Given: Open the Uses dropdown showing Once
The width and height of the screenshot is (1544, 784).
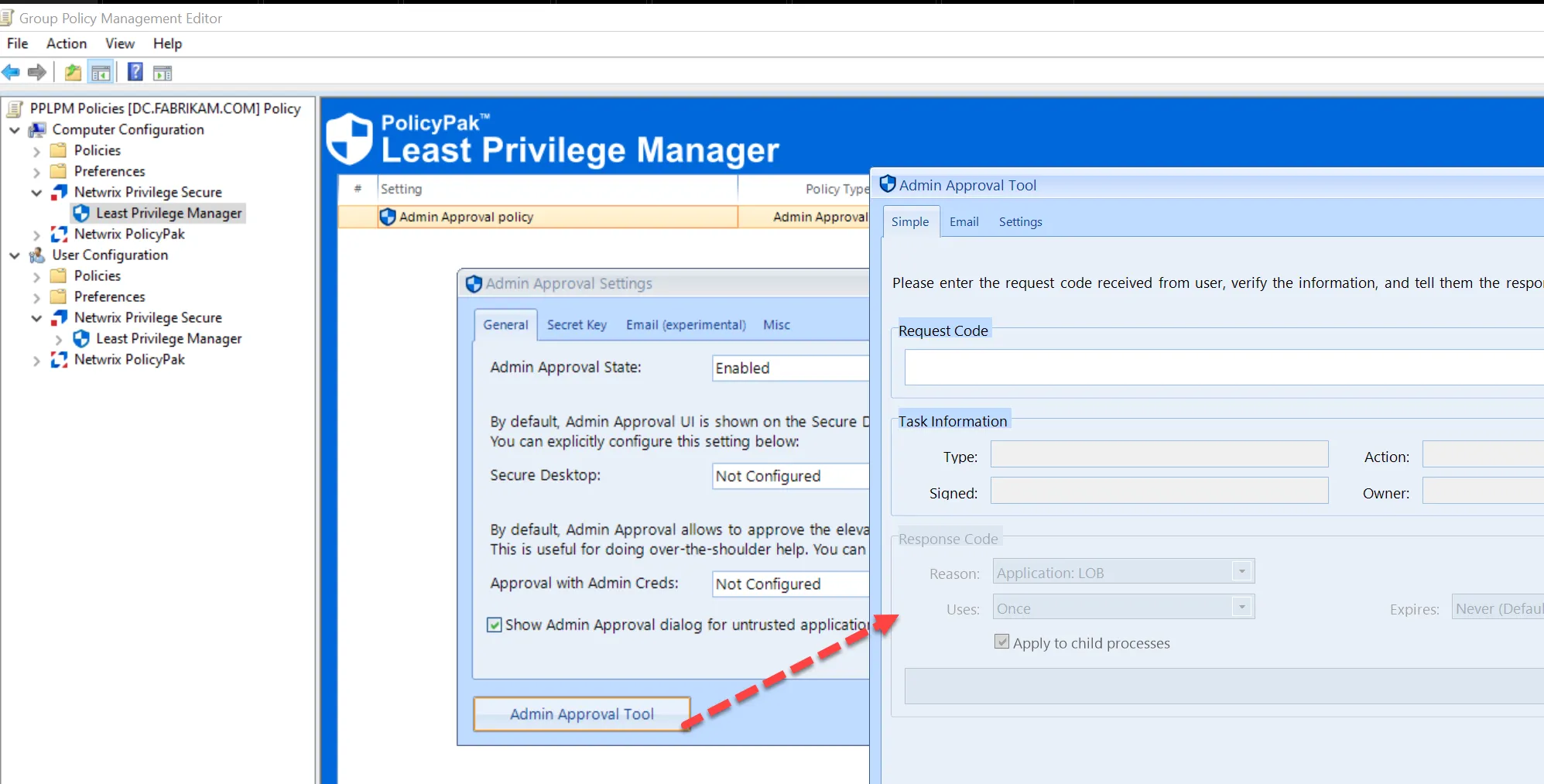Looking at the screenshot, I should (x=1243, y=607).
